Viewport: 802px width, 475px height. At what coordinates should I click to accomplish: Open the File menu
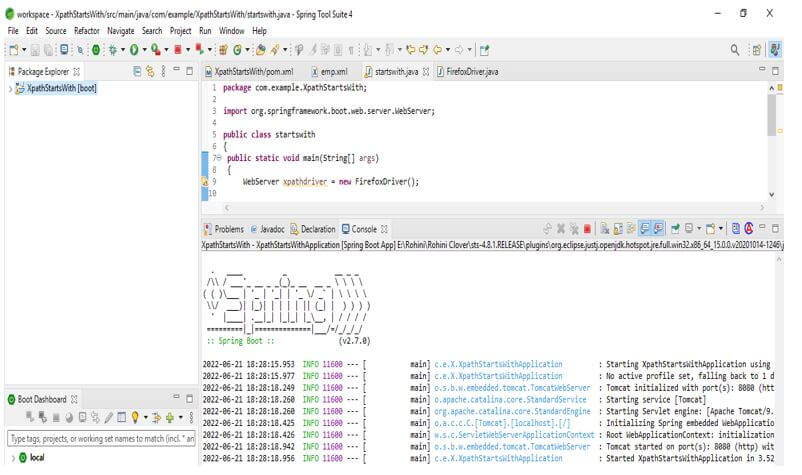coord(13,31)
